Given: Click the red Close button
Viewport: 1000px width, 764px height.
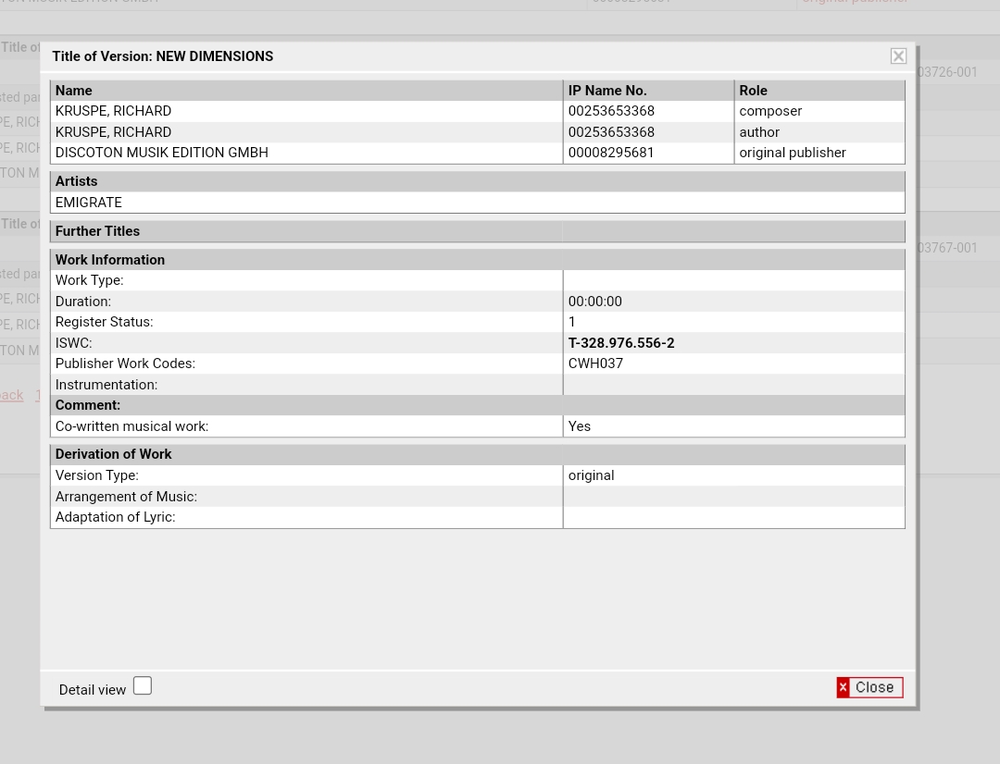Looking at the screenshot, I should click(x=869, y=687).
